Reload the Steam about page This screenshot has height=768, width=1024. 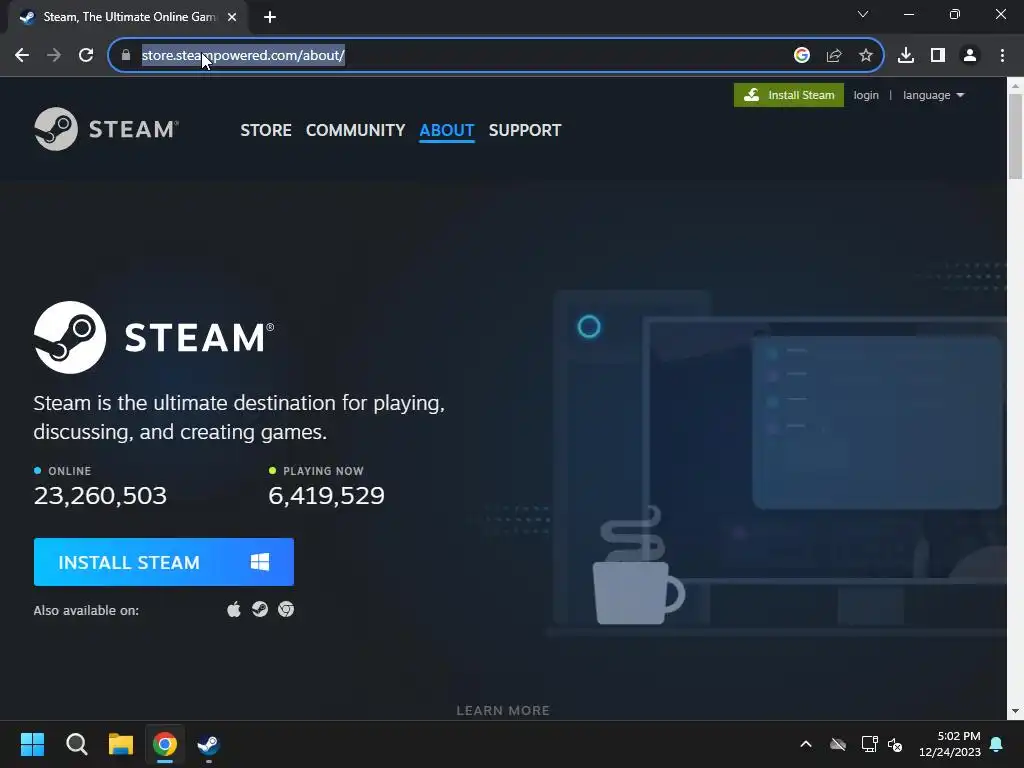click(x=86, y=56)
